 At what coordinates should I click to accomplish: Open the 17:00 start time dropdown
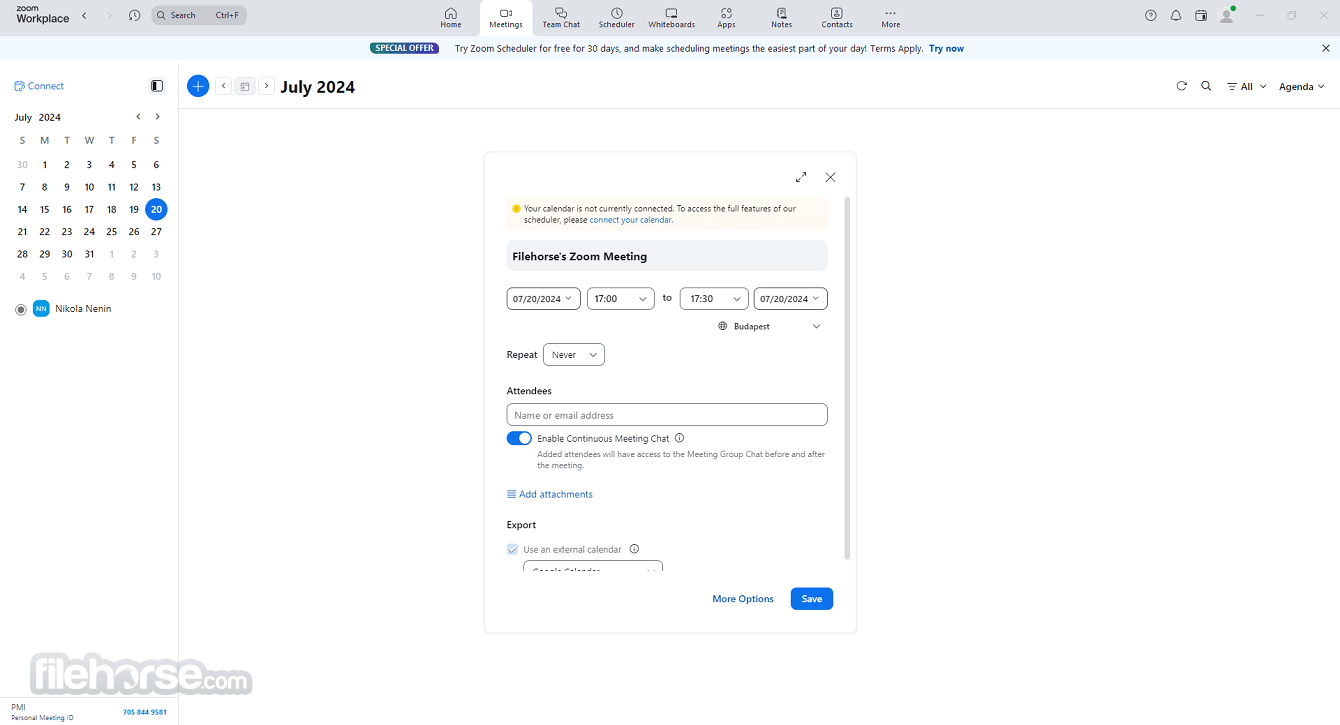[621, 298]
